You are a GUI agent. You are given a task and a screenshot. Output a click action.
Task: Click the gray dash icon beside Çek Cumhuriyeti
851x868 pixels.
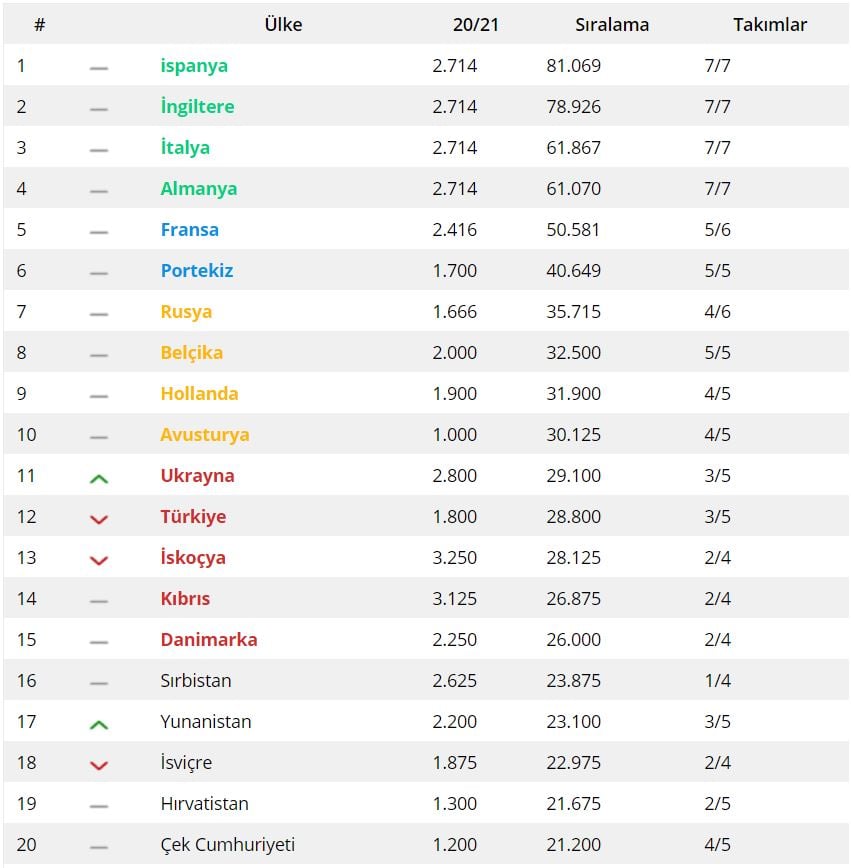pyautogui.click(x=99, y=847)
